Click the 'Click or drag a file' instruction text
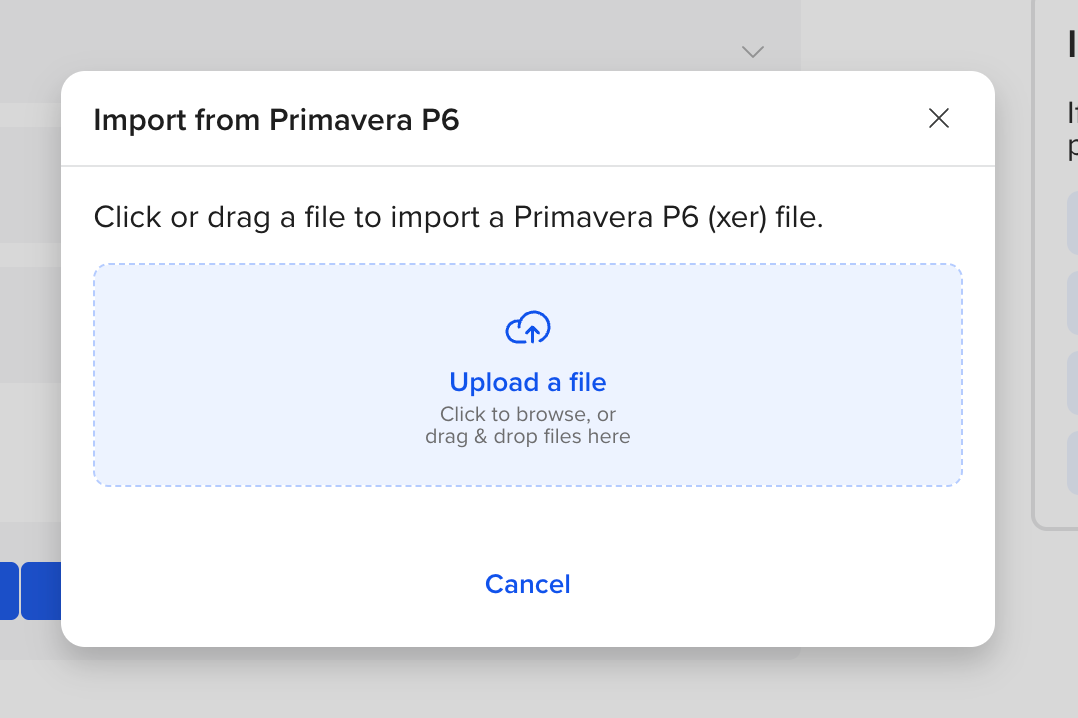 (x=459, y=217)
